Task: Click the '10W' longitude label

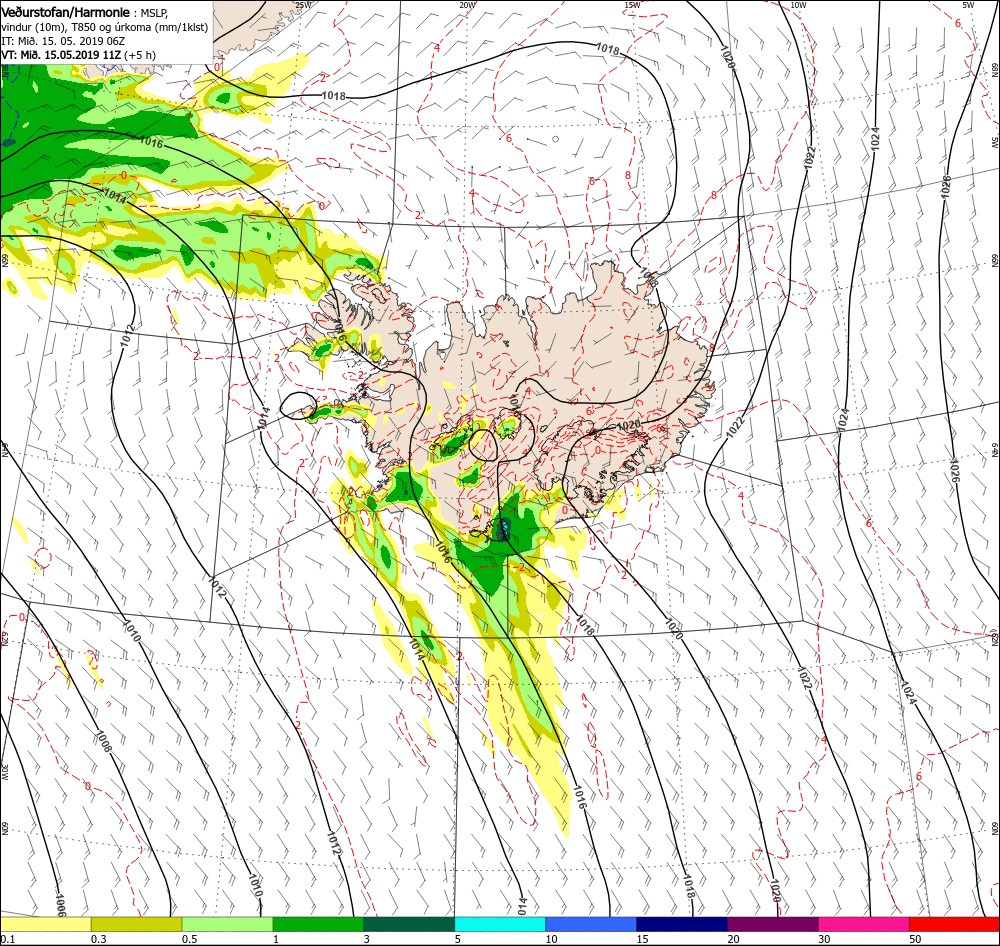Action: (798, 5)
